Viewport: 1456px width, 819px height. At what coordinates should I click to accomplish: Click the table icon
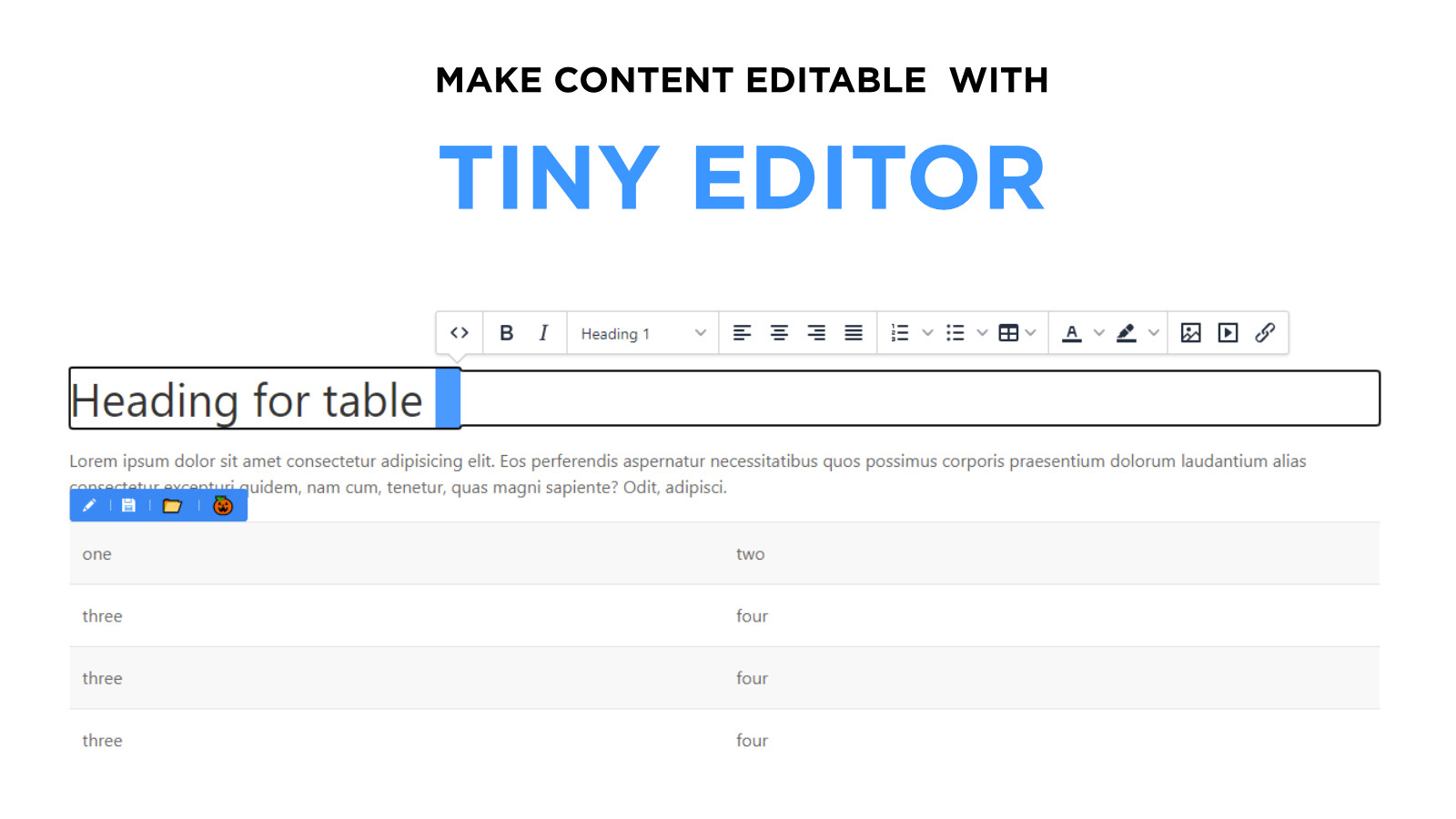pyautogui.click(x=1008, y=333)
